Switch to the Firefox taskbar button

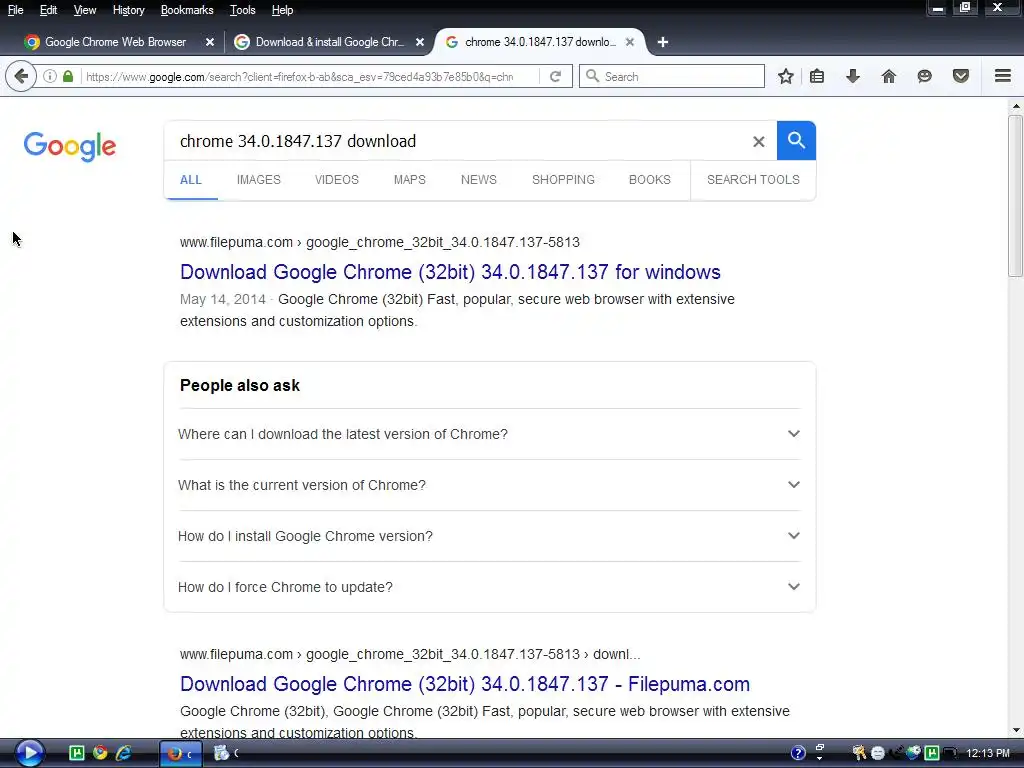pyautogui.click(x=181, y=754)
